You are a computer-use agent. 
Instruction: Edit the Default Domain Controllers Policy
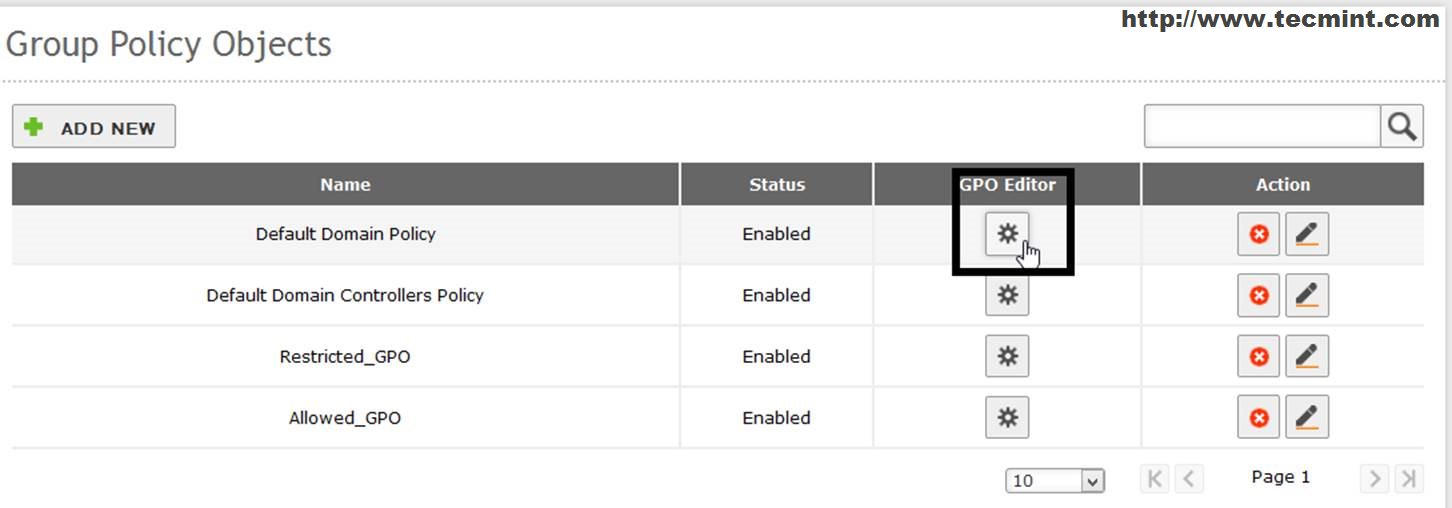(x=1306, y=295)
